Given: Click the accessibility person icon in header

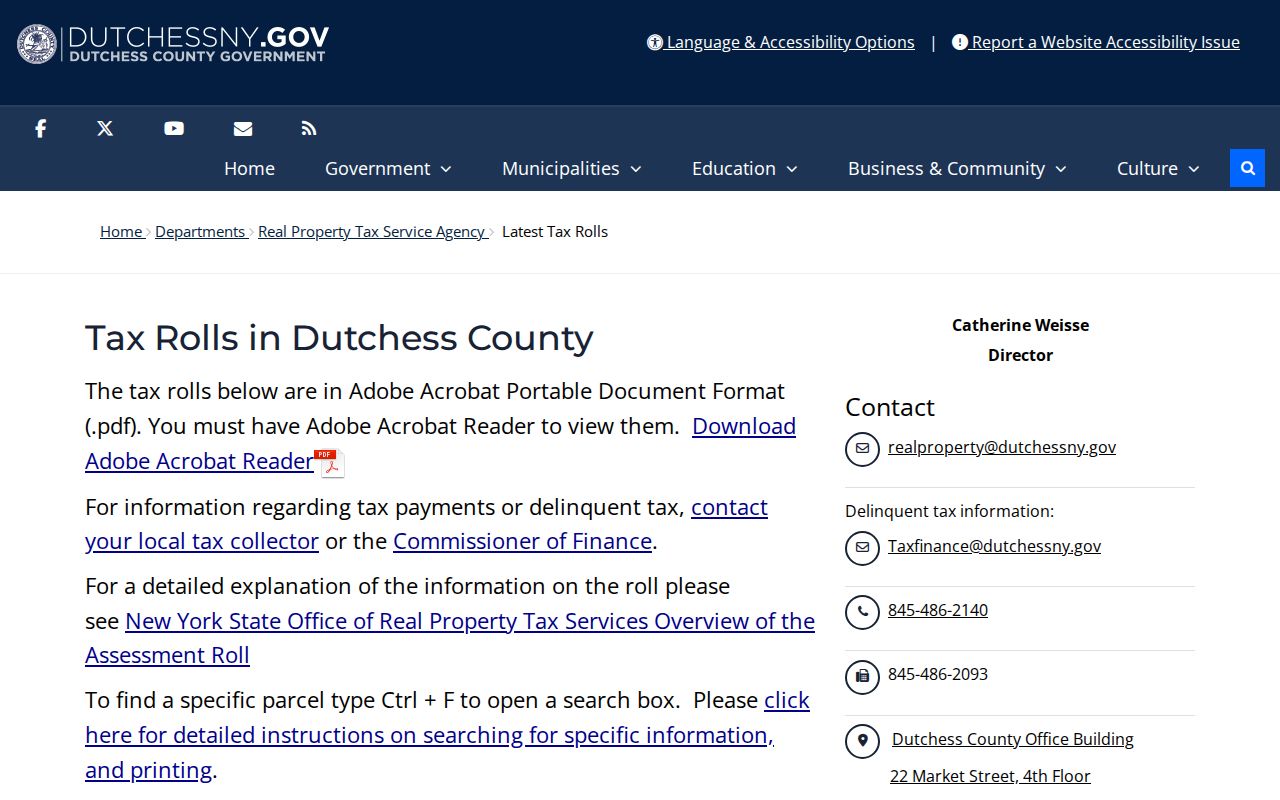Looking at the screenshot, I should tap(655, 42).
